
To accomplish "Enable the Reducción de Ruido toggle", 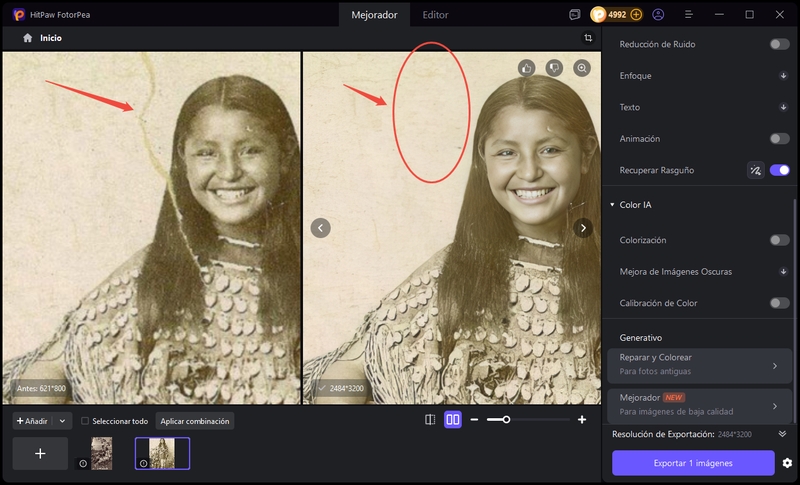I will [x=779, y=44].
